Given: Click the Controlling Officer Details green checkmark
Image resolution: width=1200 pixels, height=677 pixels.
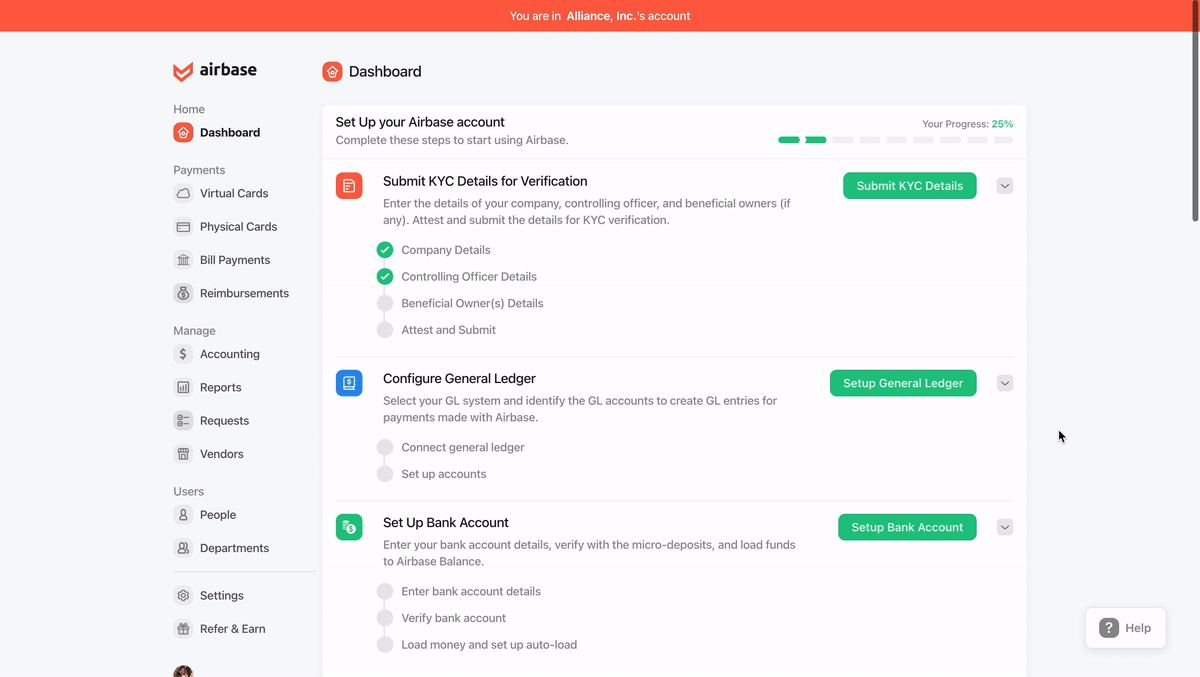Looking at the screenshot, I should pyautogui.click(x=385, y=276).
